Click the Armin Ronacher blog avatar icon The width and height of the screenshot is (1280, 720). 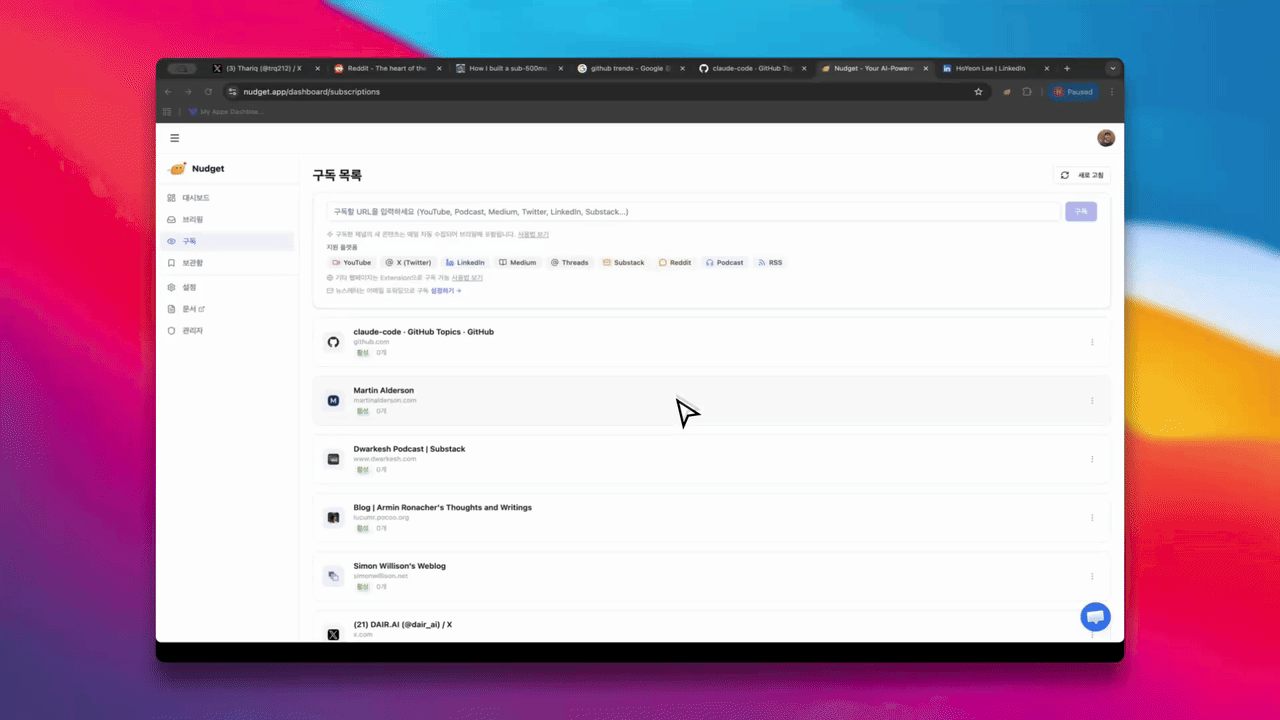click(334, 517)
